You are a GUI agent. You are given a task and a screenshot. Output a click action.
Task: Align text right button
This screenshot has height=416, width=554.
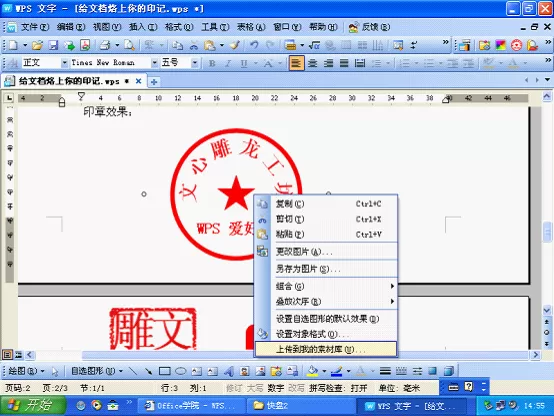point(328,64)
